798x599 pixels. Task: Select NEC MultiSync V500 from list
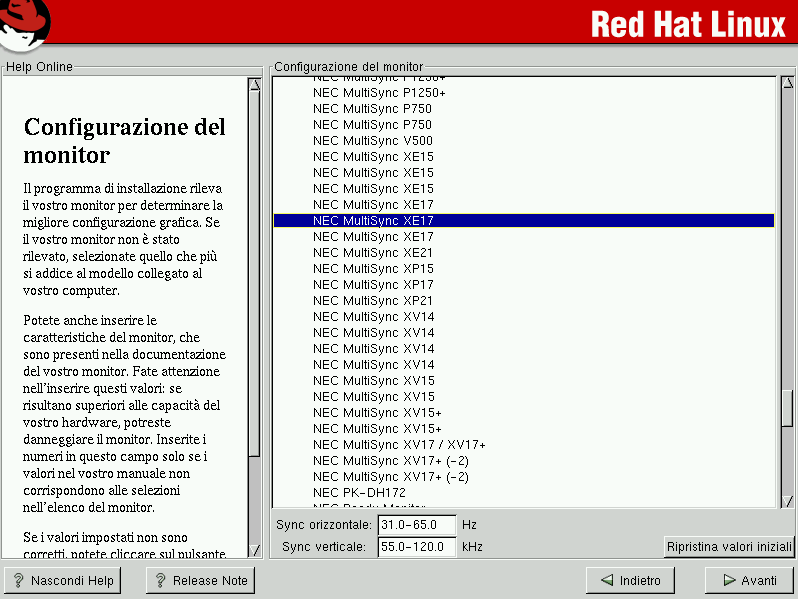[373, 141]
